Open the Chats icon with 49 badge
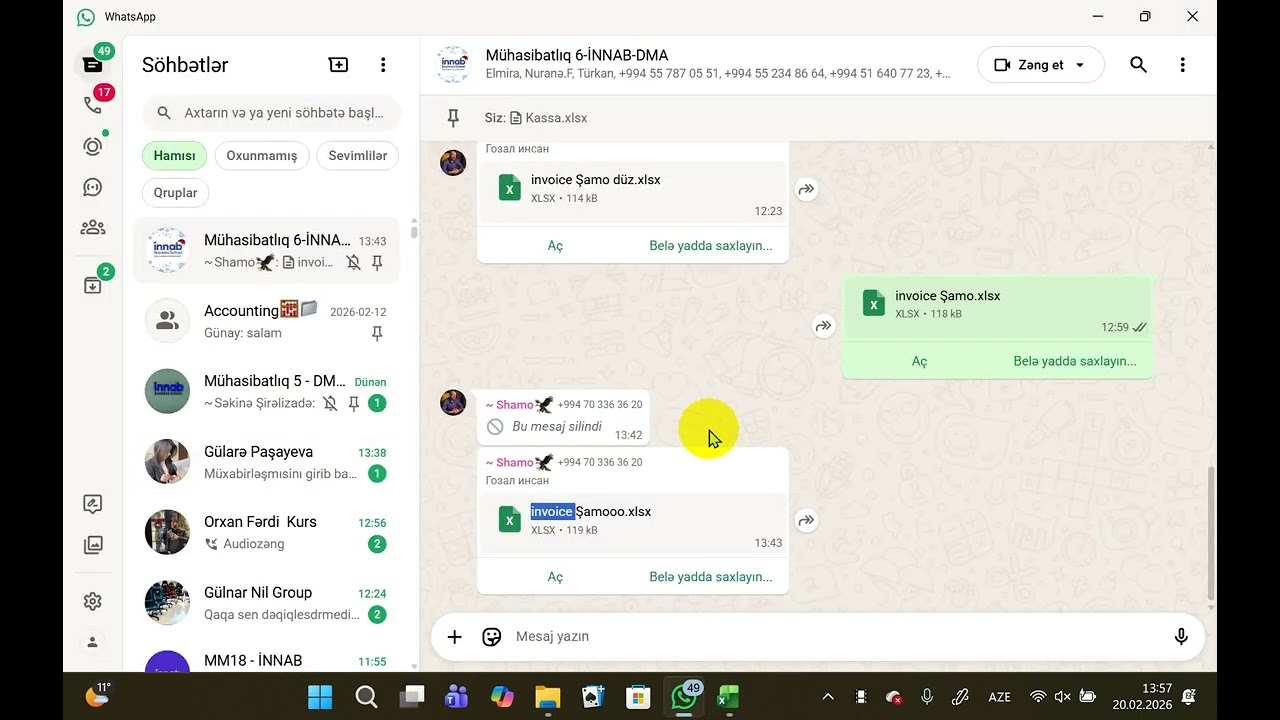 pyautogui.click(x=93, y=65)
